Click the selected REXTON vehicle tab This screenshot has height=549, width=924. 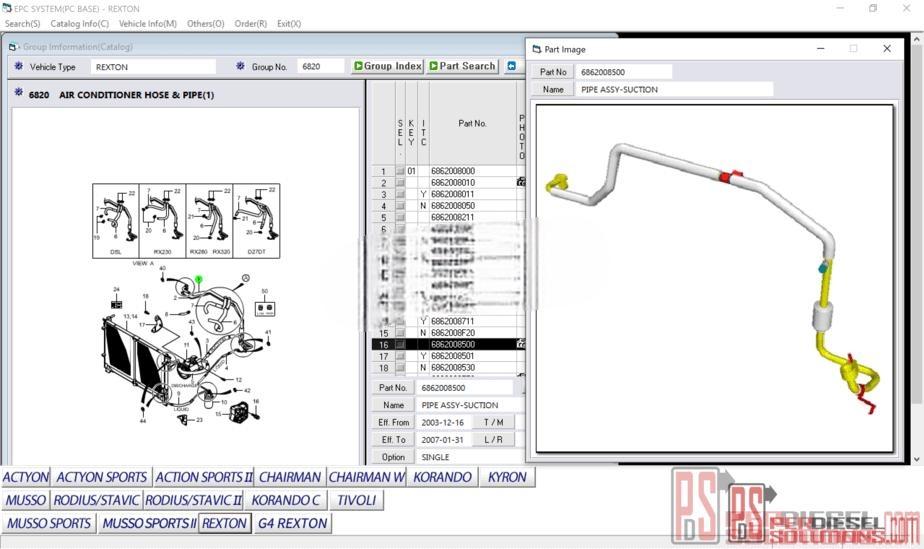click(225, 523)
